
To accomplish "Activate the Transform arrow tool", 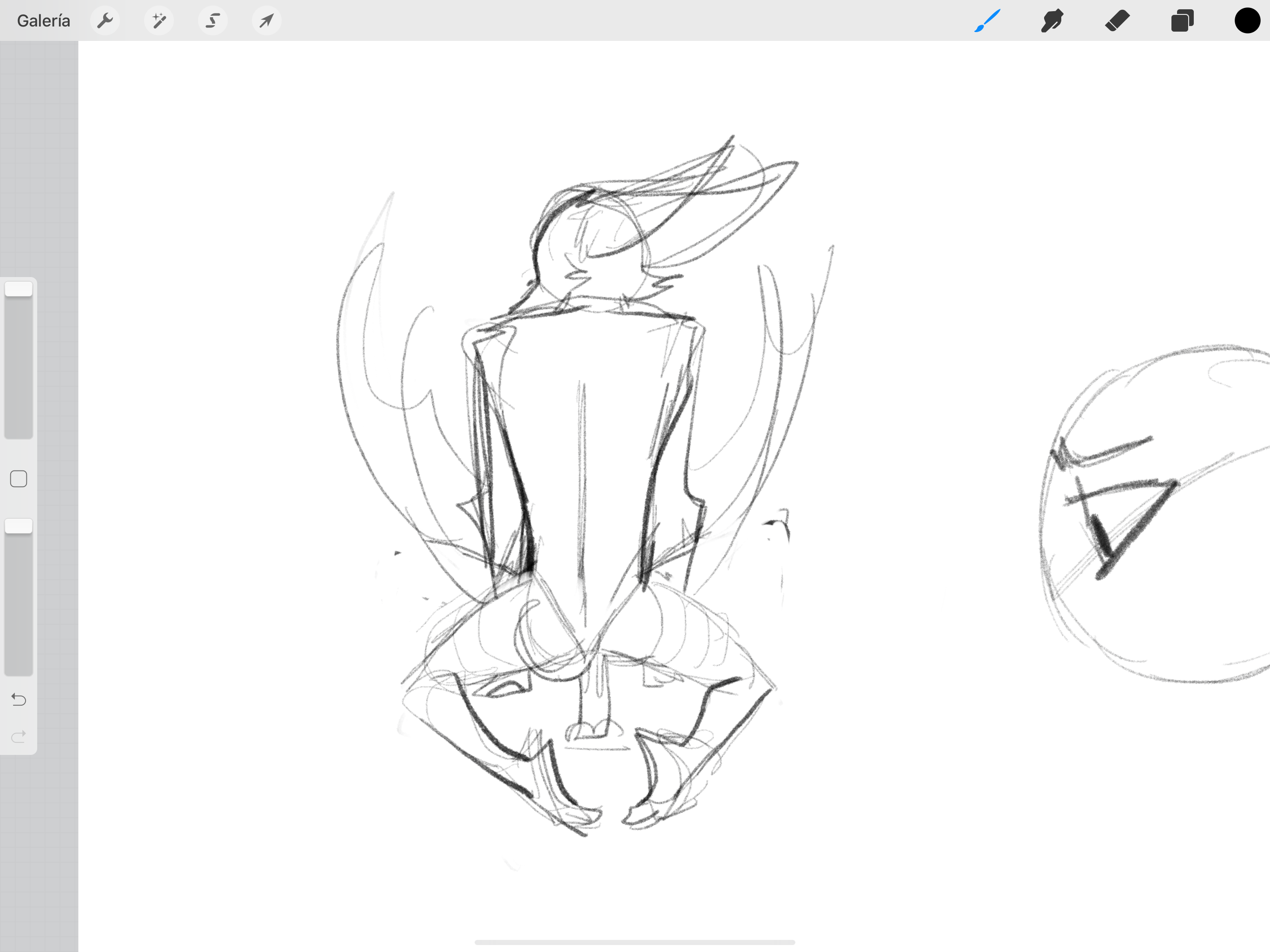I will coord(266,20).
